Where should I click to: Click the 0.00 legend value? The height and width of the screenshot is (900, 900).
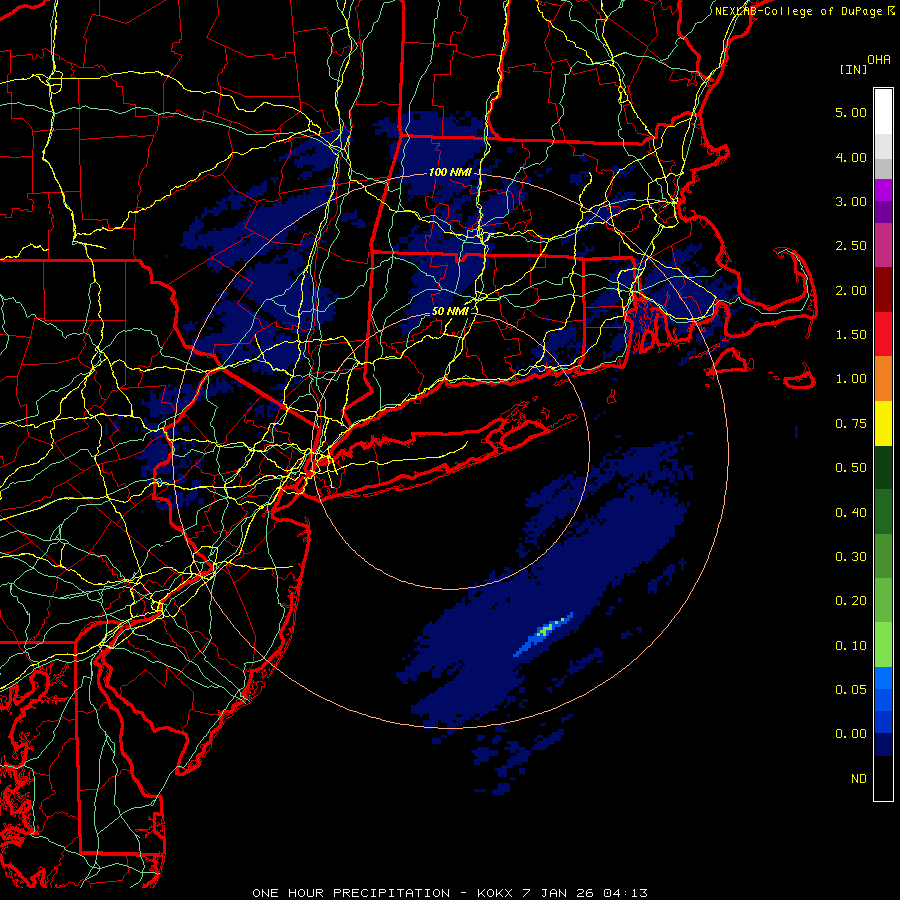click(x=851, y=734)
